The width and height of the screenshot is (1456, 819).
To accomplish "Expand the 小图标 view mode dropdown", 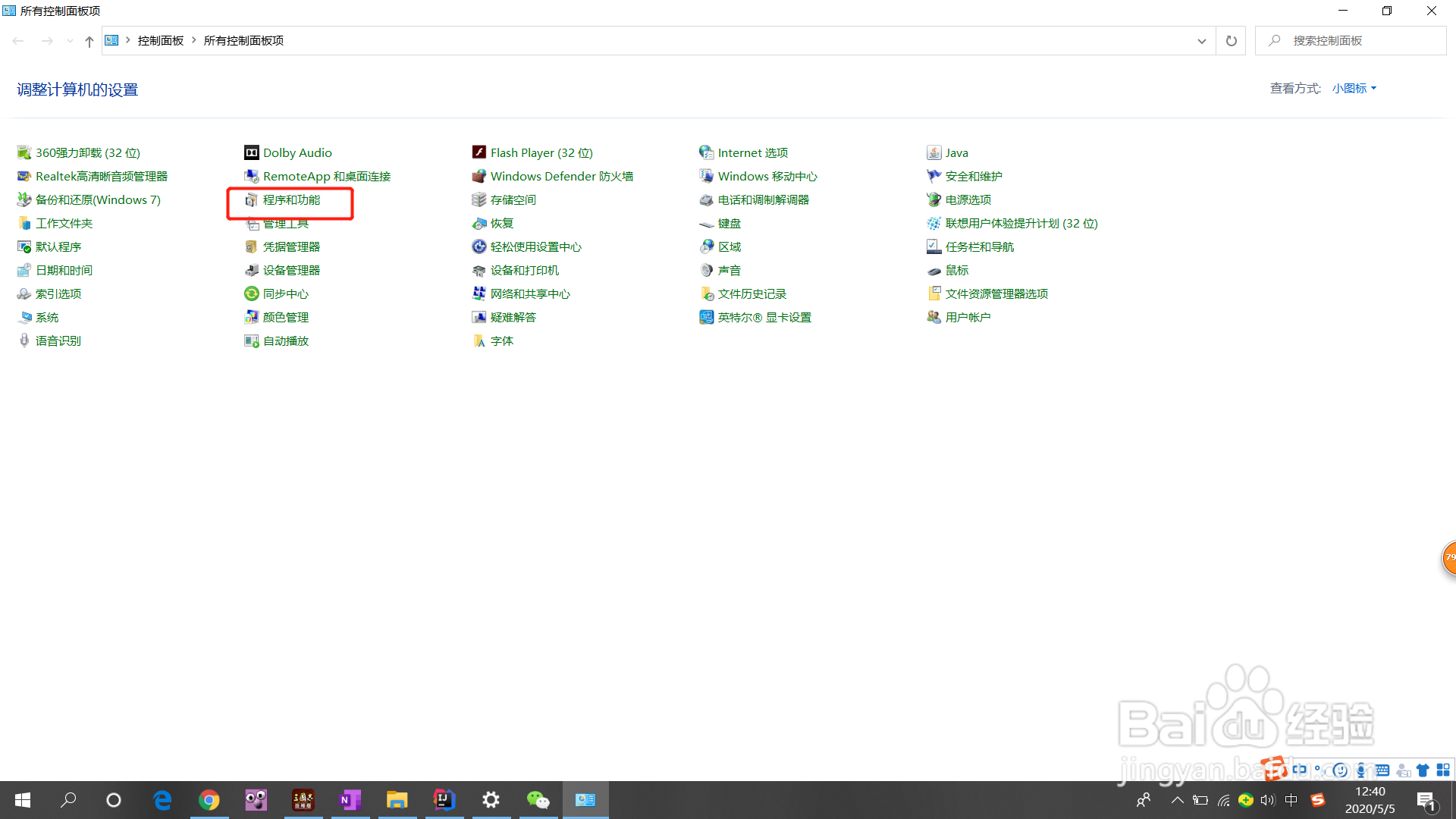I will (1354, 89).
